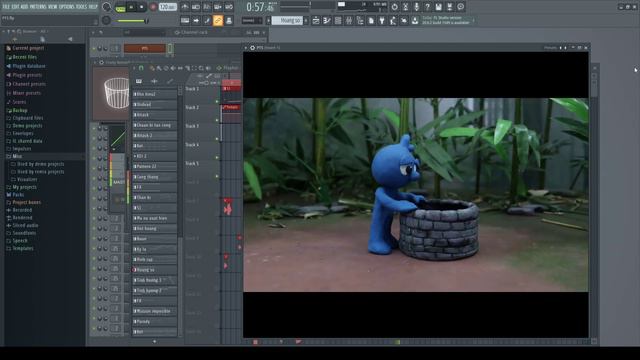Mute Track 2 in playlist
Screen dimensions: 640x360
[217, 120]
